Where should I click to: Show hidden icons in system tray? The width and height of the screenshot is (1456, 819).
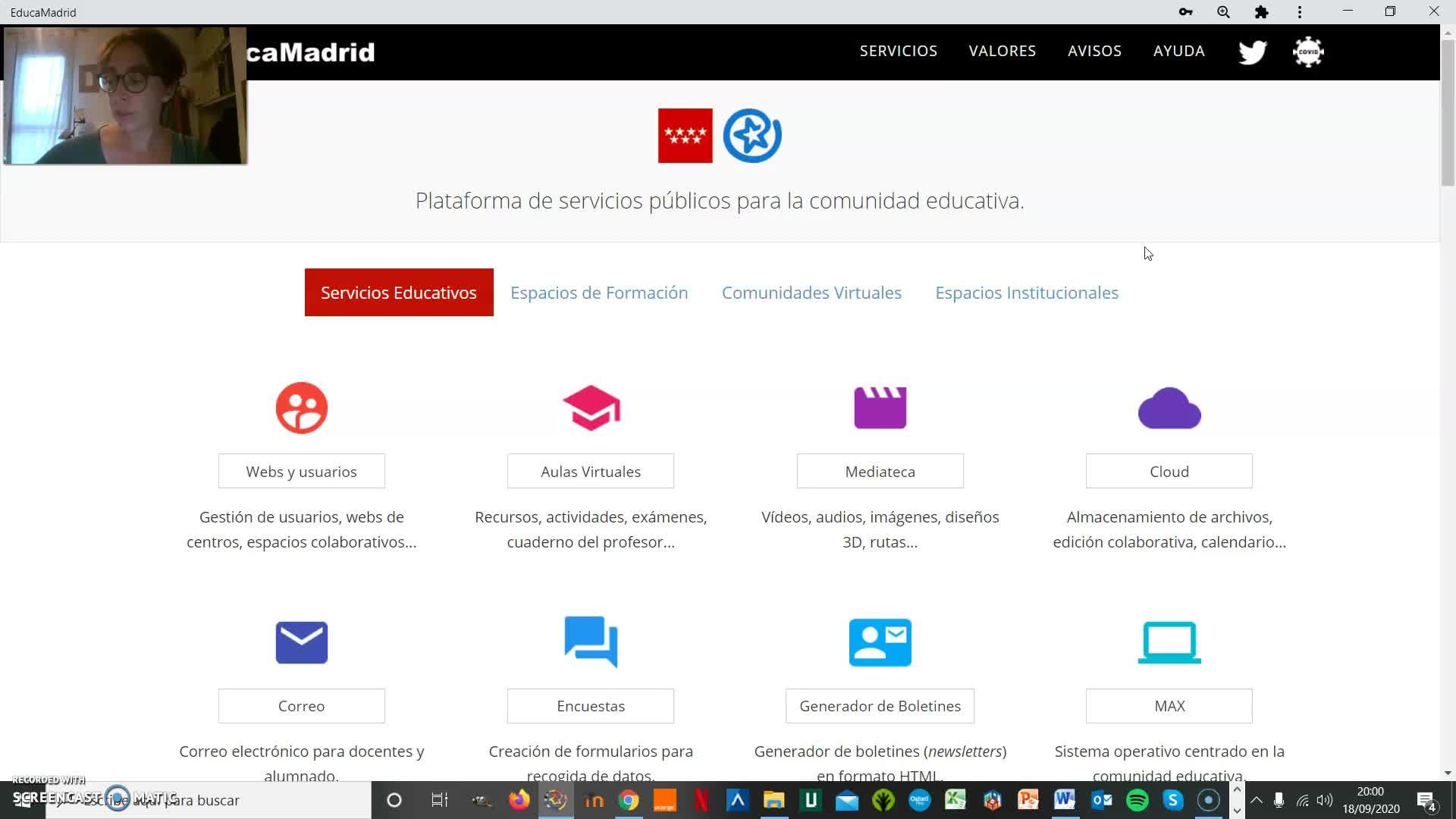click(x=1257, y=800)
